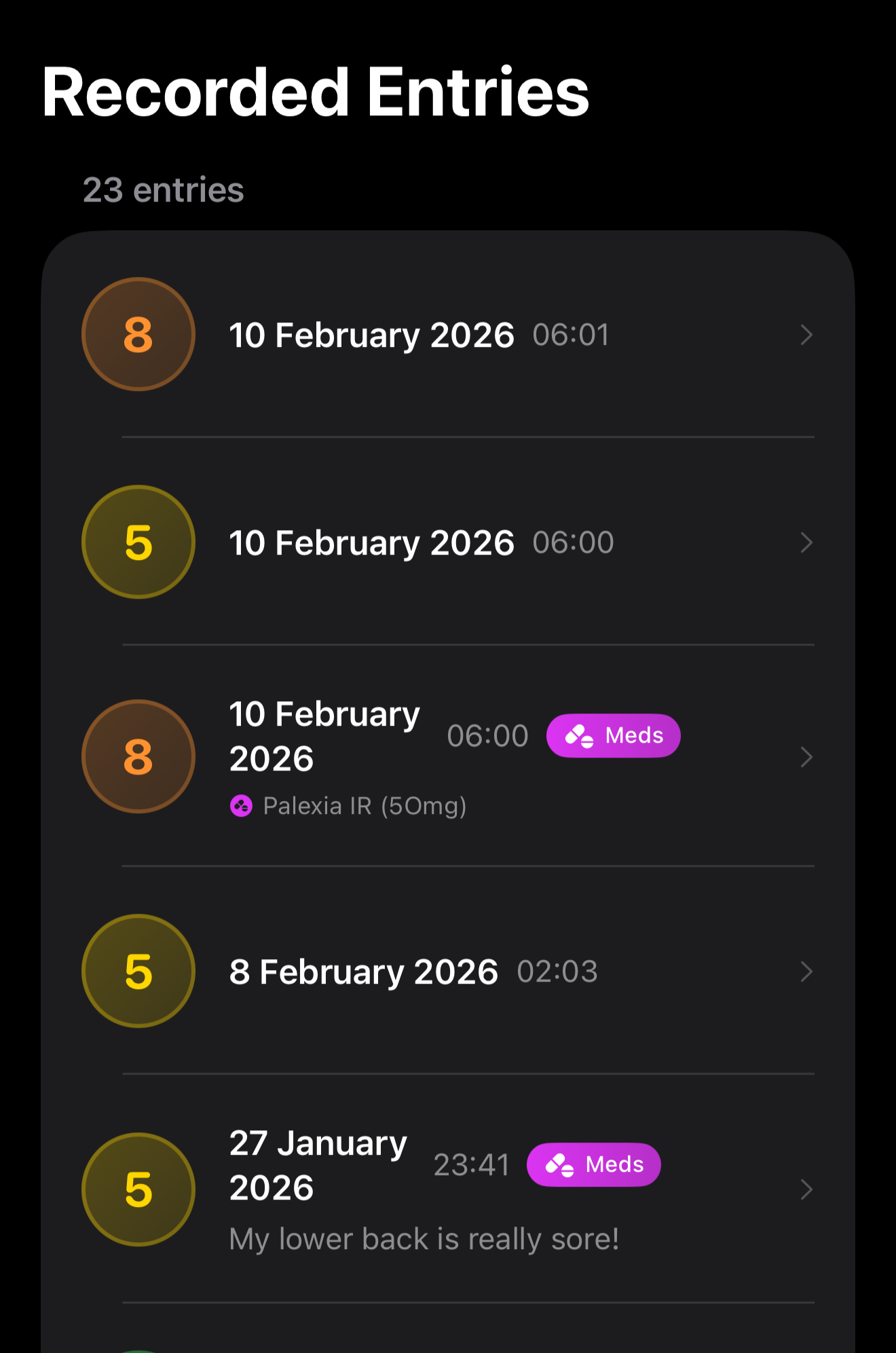Open the 10 February 2026 06:01 entry
This screenshot has width=896, height=1353.
pos(371,335)
